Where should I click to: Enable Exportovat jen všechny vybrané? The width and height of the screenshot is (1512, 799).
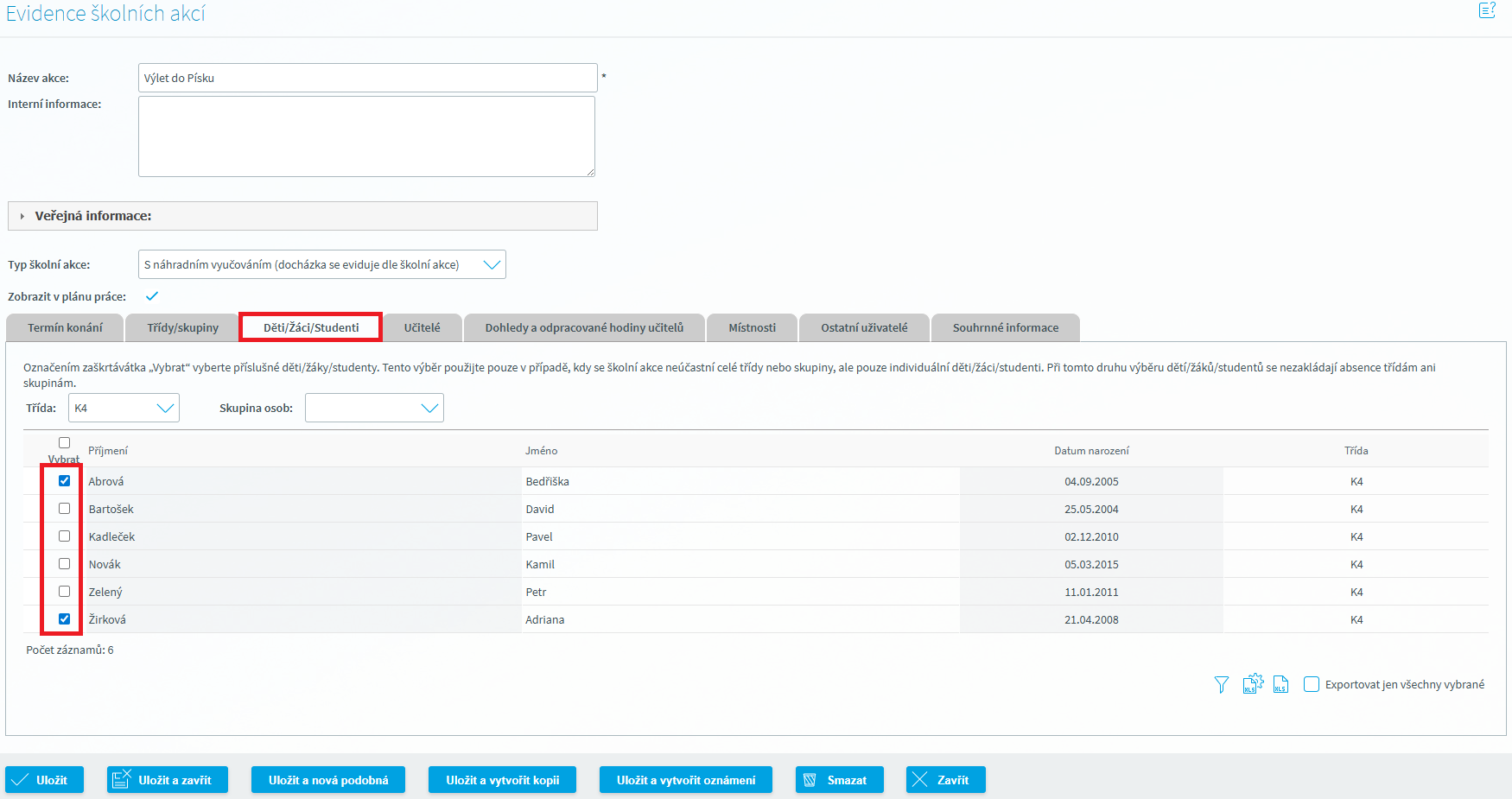pyautogui.click(x=1311, y=685)
